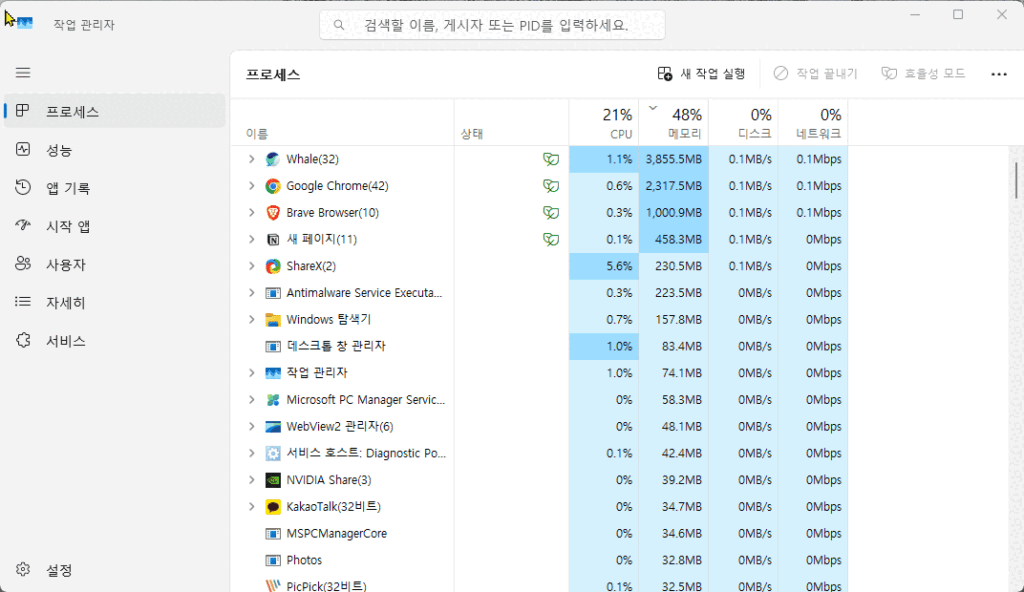Open the 사용자 tab
1024x592 pixels.
point(115,265)
